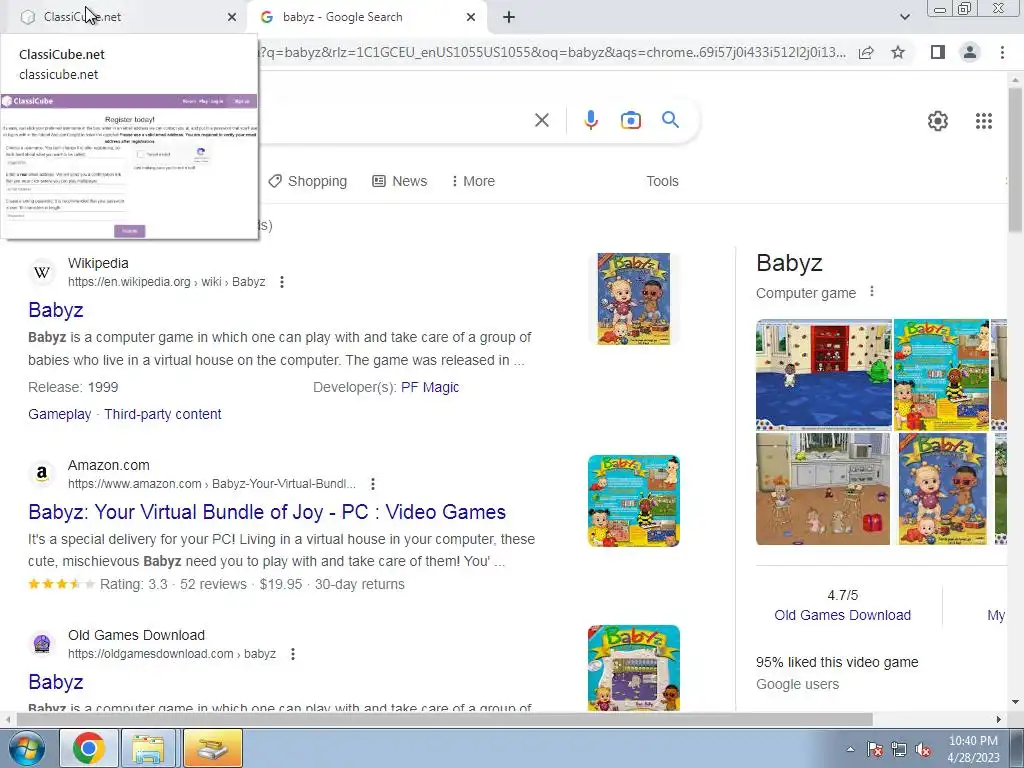Click the Wikipedia favicon
Image resolution: width=1024 pixels, height=768 pixels.
pos(42,272)
